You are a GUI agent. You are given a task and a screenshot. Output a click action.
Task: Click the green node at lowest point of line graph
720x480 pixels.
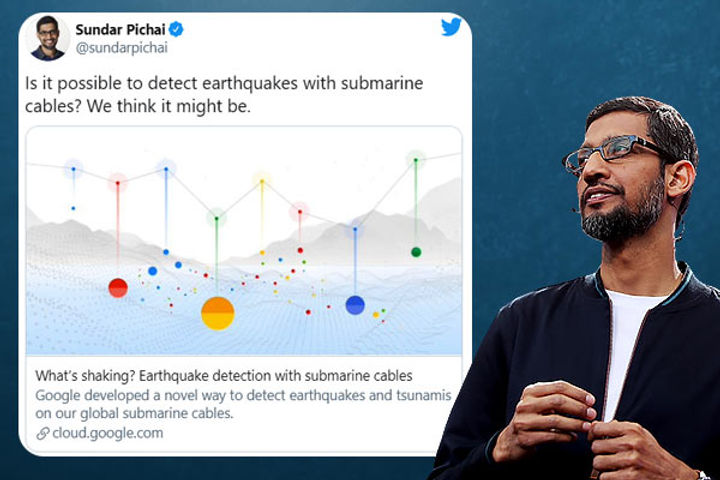click(216, 218)
